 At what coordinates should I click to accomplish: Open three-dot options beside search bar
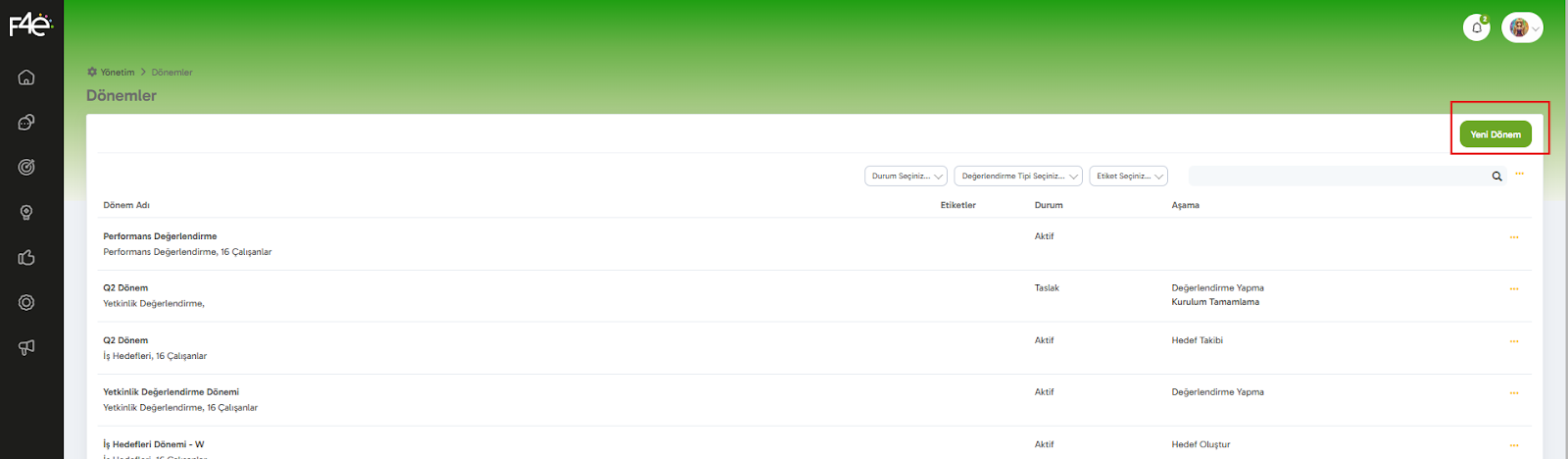pos(1520,175)
